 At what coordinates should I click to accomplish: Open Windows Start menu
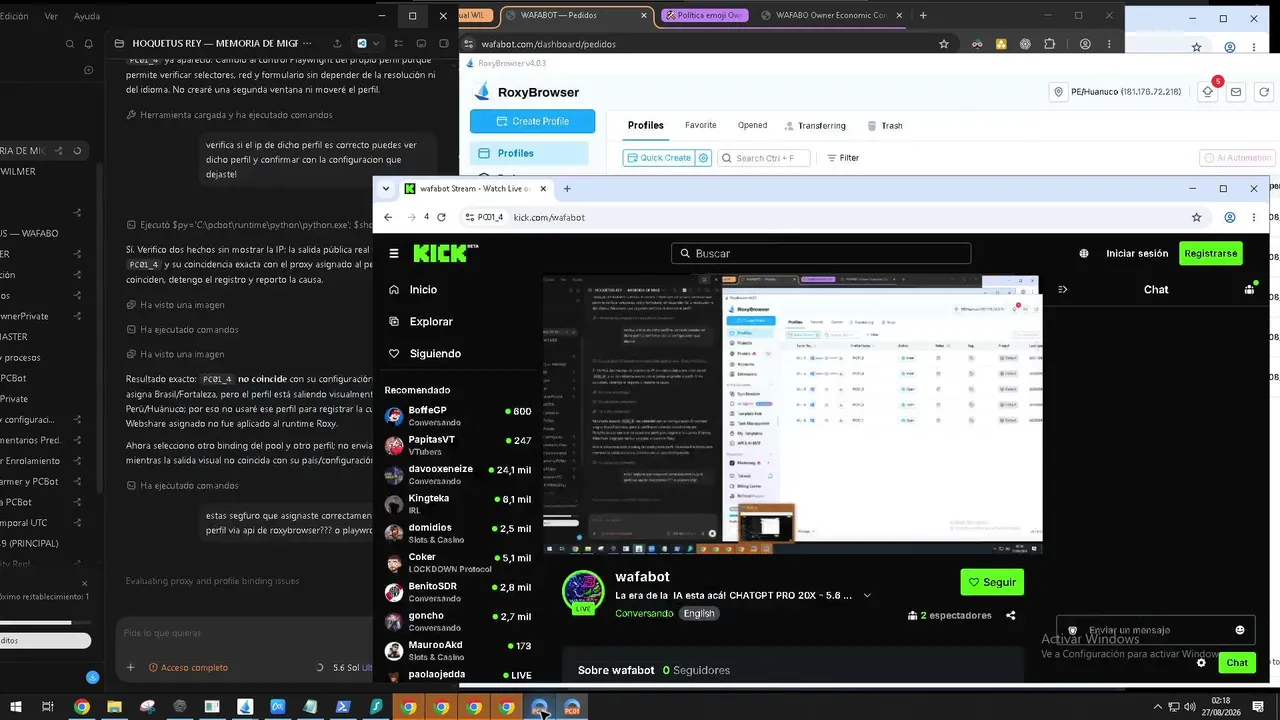(x=15, y=707)
